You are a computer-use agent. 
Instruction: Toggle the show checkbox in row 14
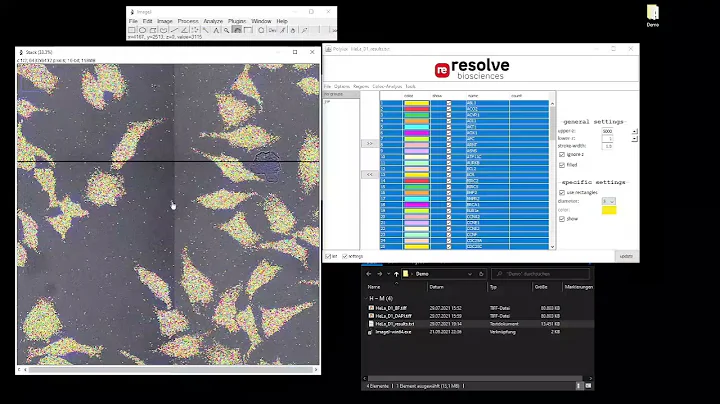click(449, 180)
